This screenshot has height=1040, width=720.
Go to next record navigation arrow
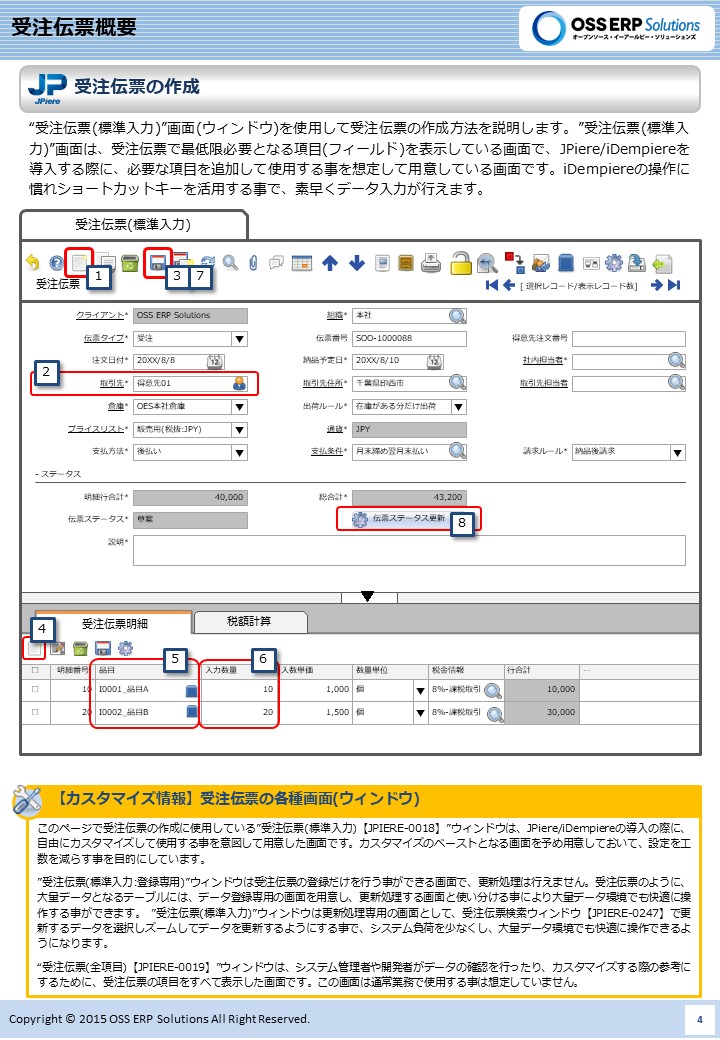tap(657, 285)
